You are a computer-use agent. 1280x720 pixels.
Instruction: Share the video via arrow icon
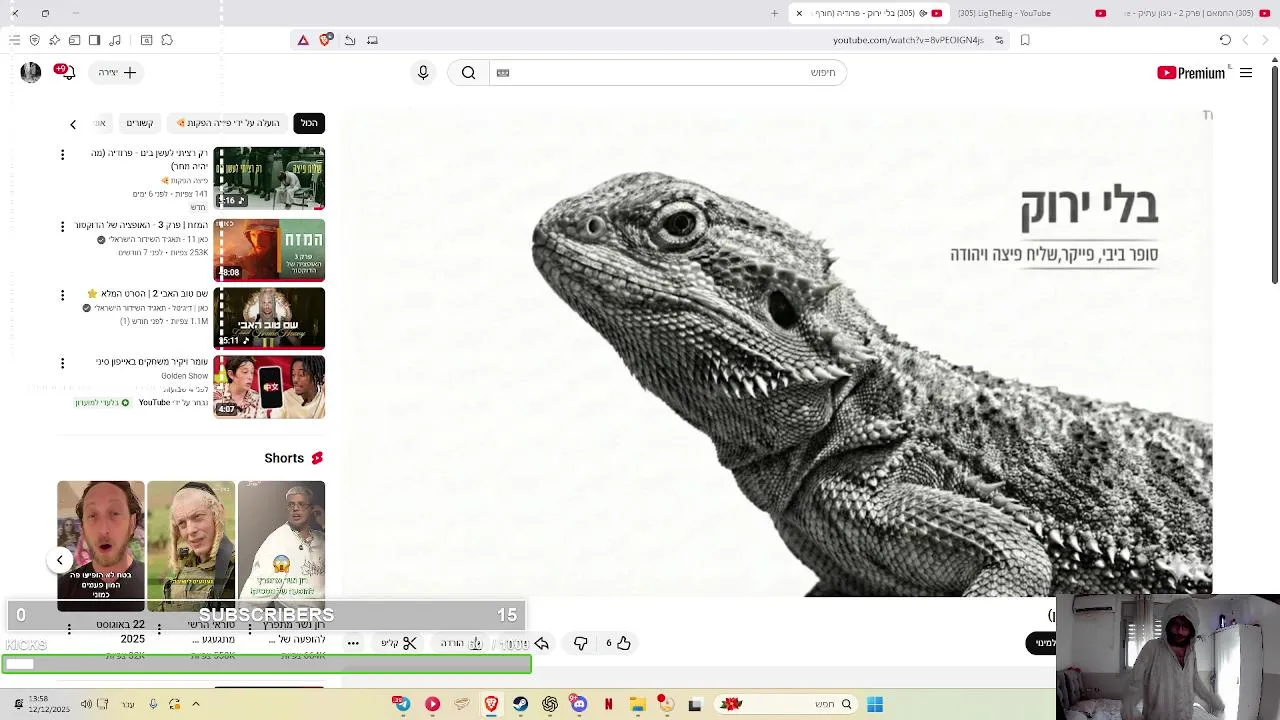[x=541, y=643]
